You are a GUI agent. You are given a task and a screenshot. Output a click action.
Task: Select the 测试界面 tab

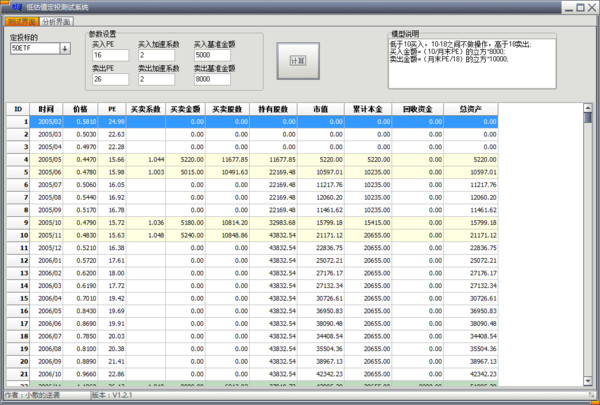click(22, 22)
